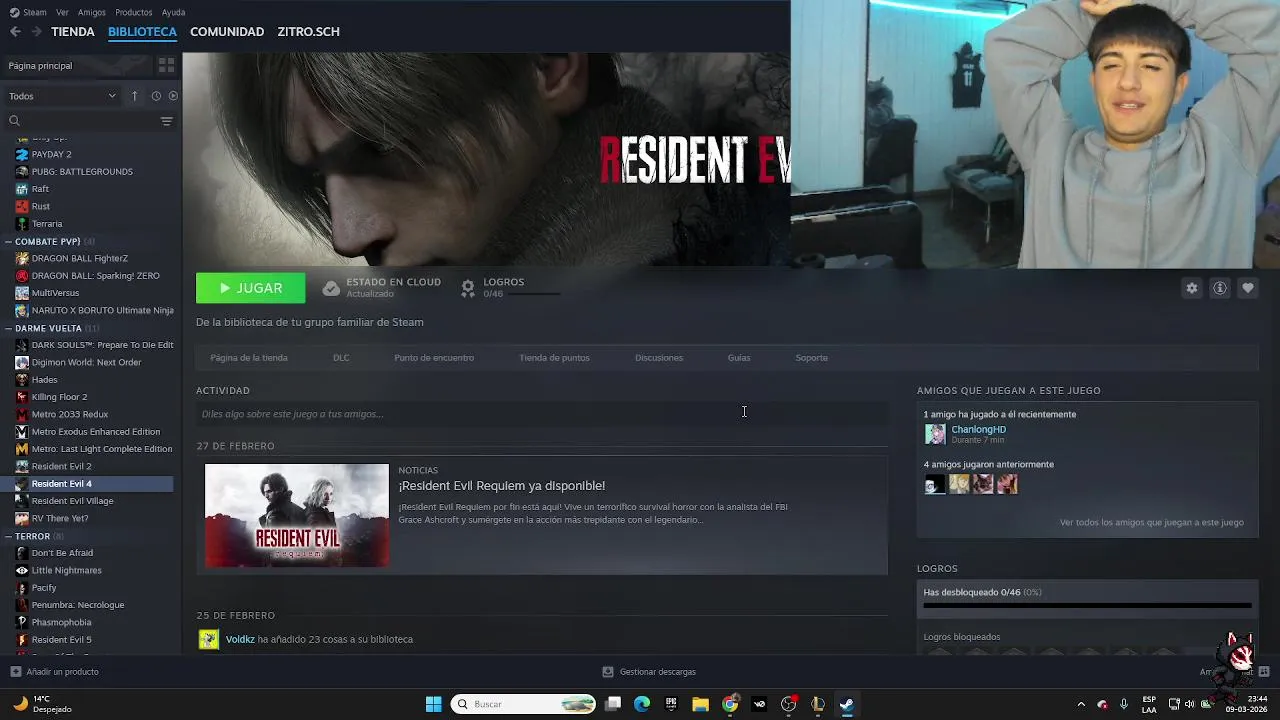Show recently played clock filter
This screenshot has width=1280, height=720.
click(x=156, y=96)
